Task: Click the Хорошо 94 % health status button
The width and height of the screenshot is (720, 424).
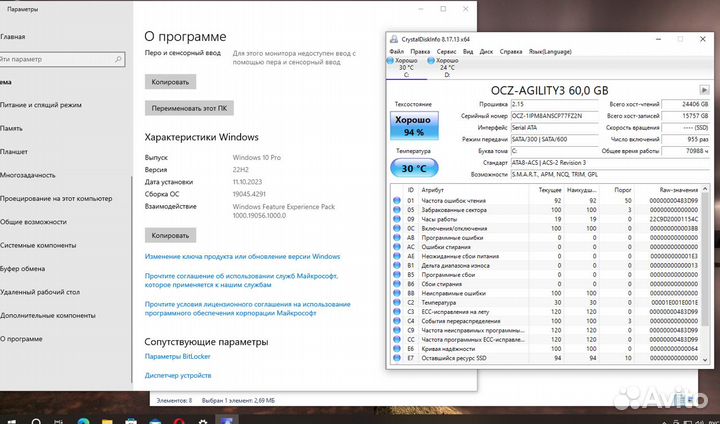Action: click(414, 125)
